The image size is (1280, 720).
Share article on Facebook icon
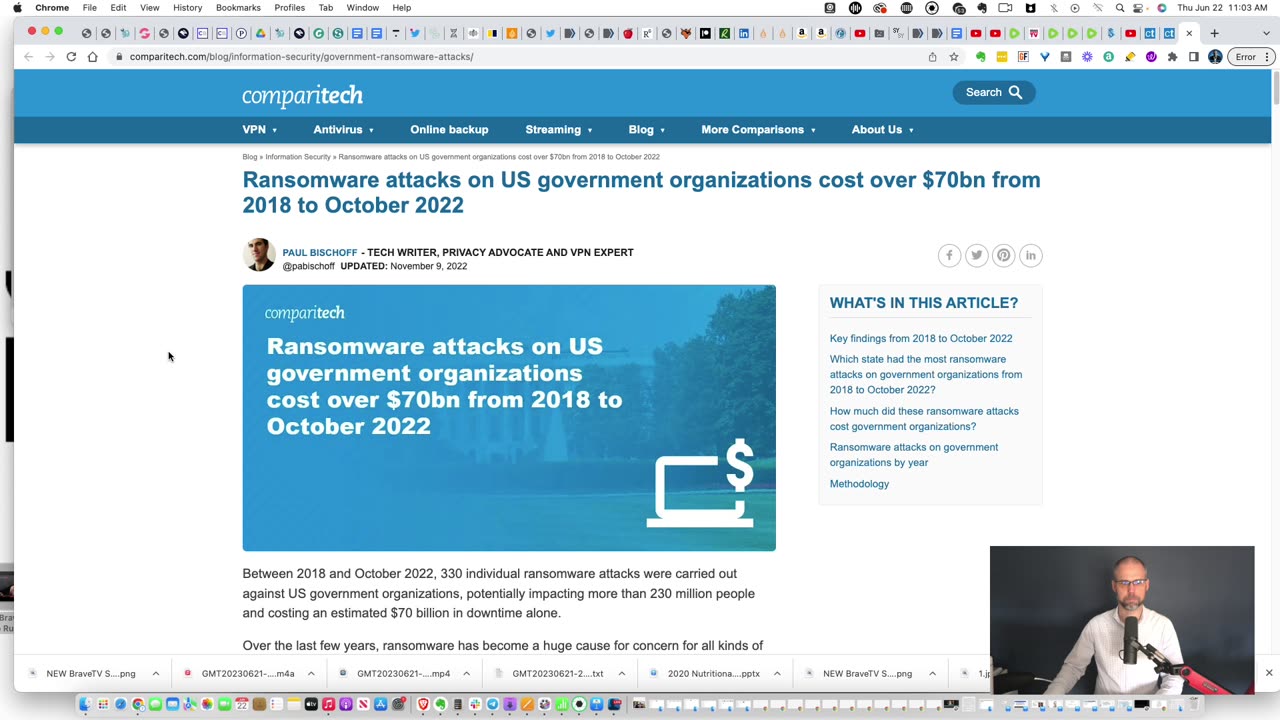[949, 255]
